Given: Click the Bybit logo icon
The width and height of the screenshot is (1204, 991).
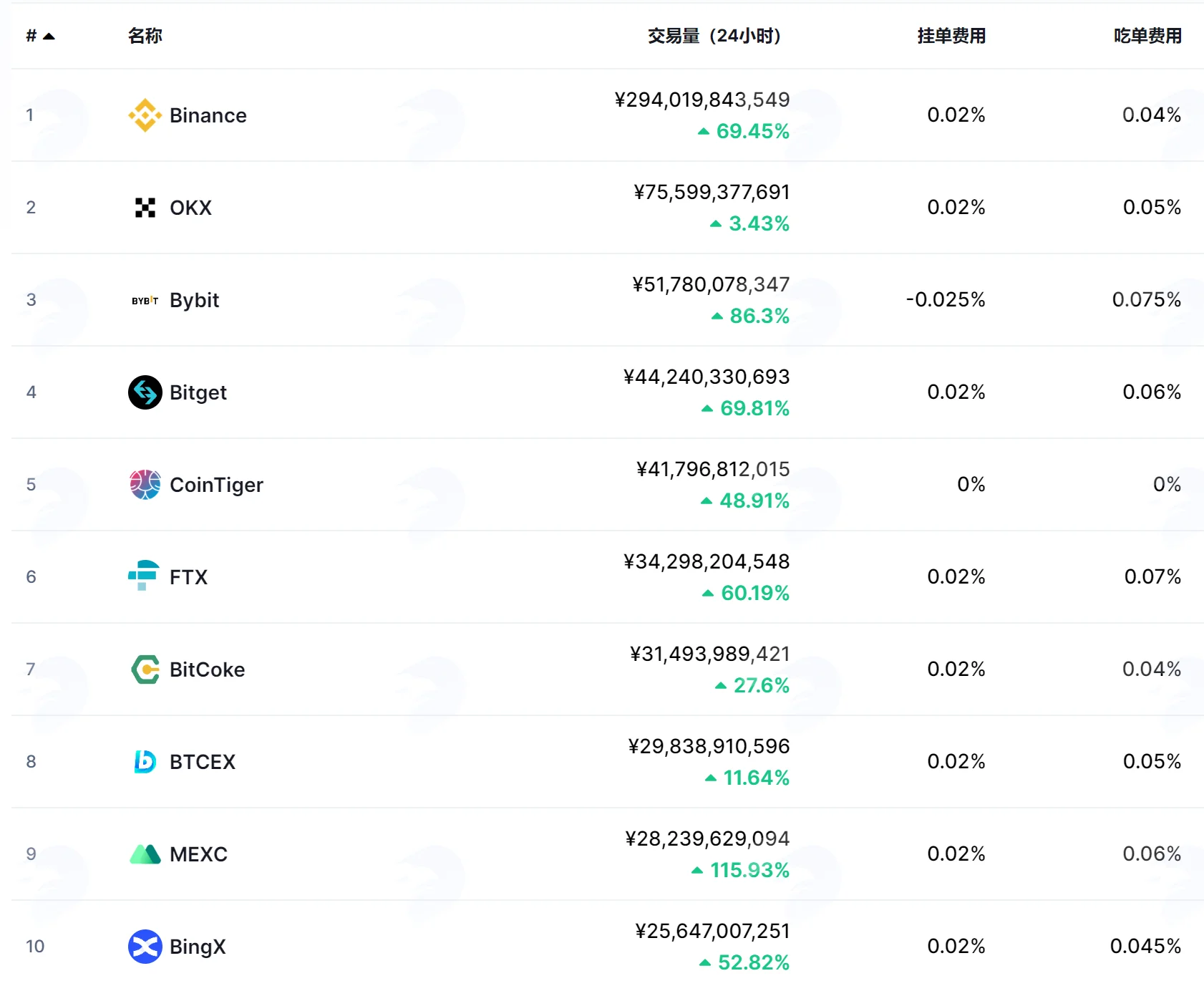Looking at the screenshot, I should [145, 301].
